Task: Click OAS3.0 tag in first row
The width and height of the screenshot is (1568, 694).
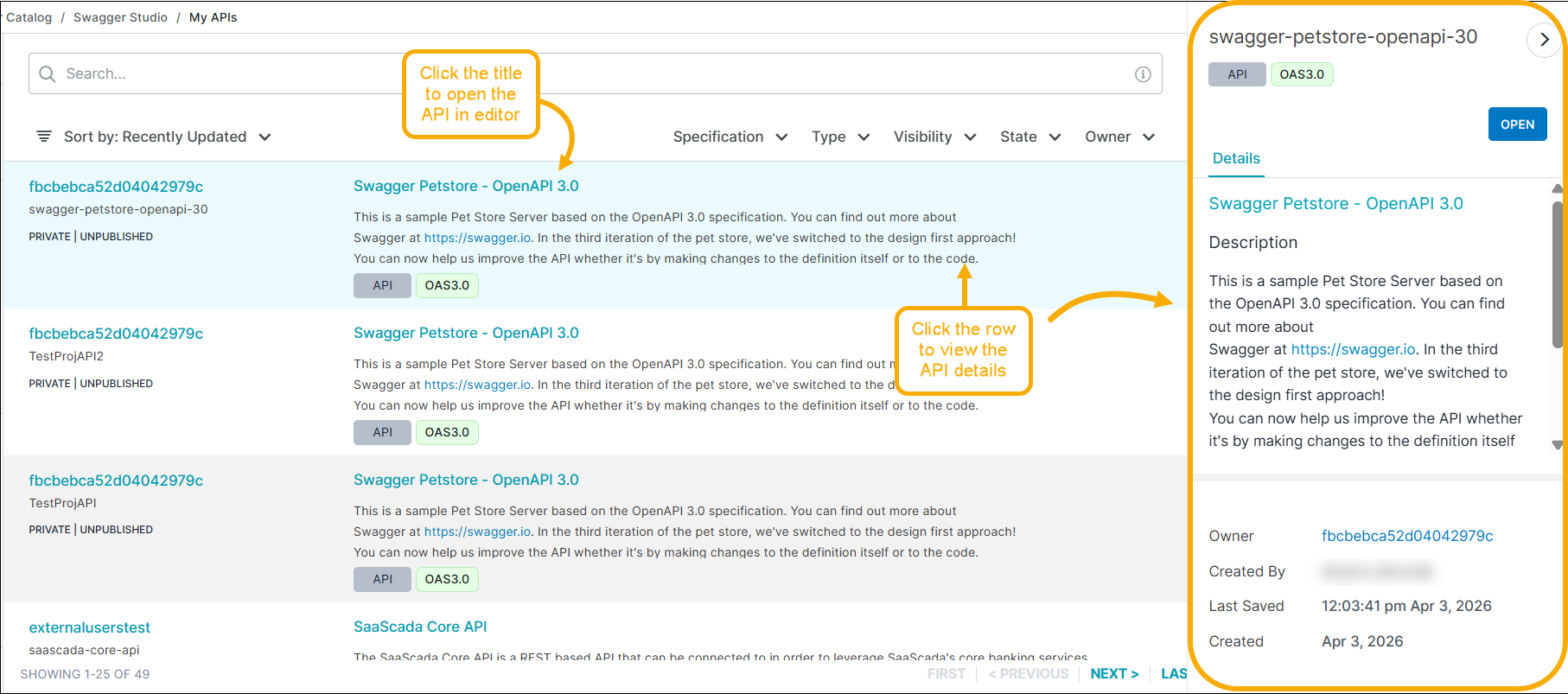Action: tap(447, 285)
